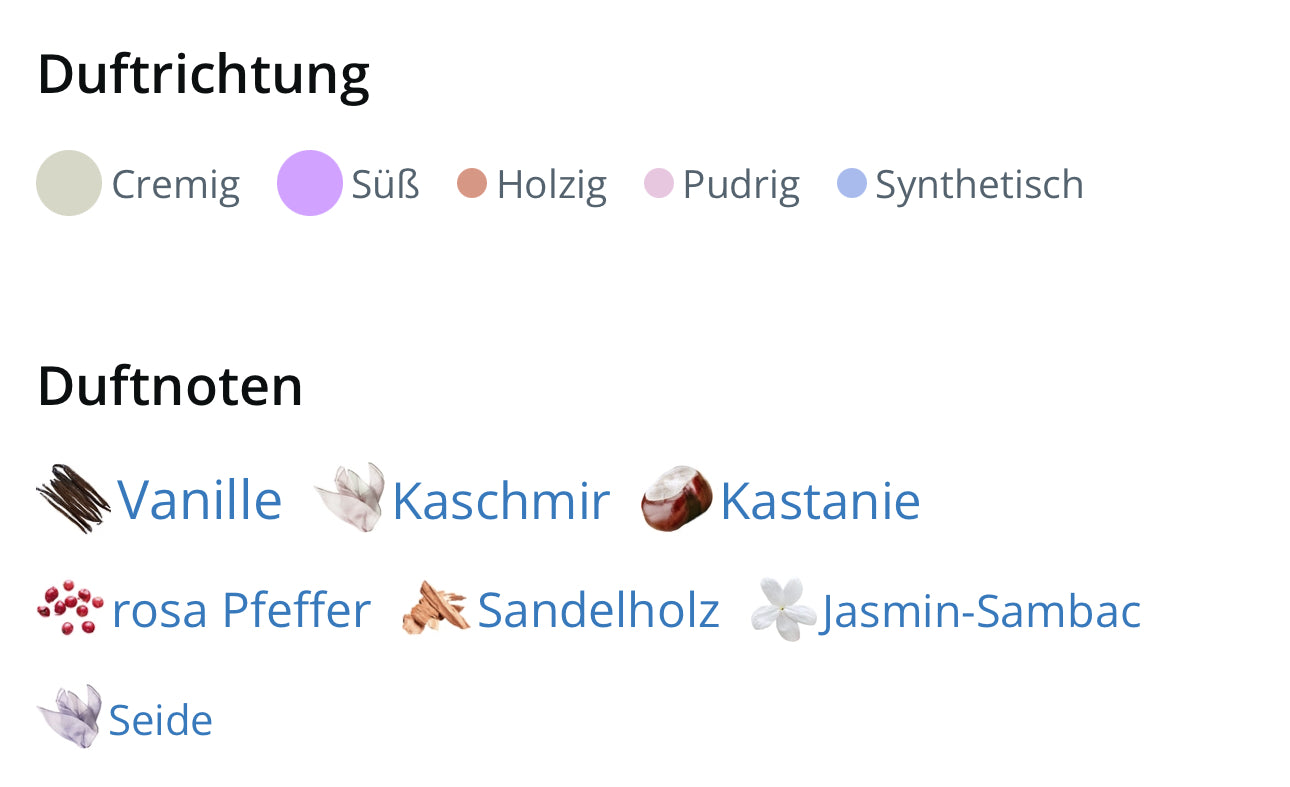Click the white jasmine flower icon

783,609
